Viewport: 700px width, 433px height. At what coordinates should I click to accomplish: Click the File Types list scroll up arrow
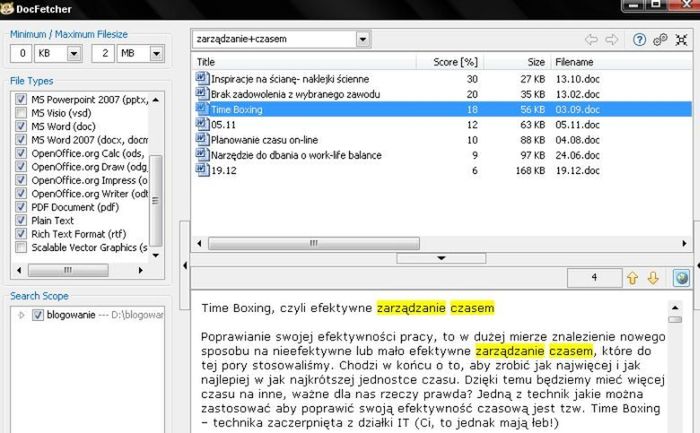pyautogui.click(x=156, y=100)
